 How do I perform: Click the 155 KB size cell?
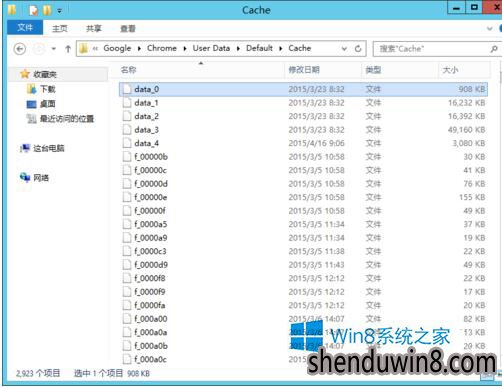472,197
